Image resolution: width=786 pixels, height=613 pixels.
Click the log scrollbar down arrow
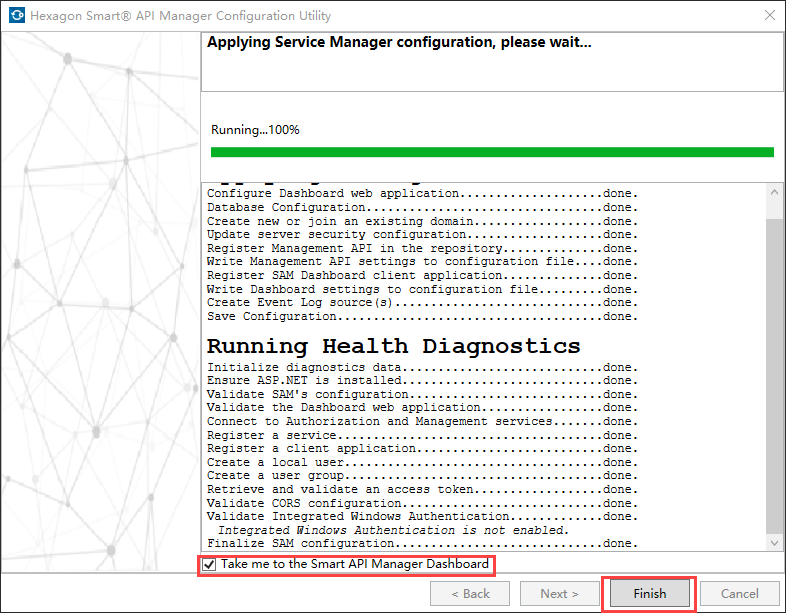(x=774, y=542)
